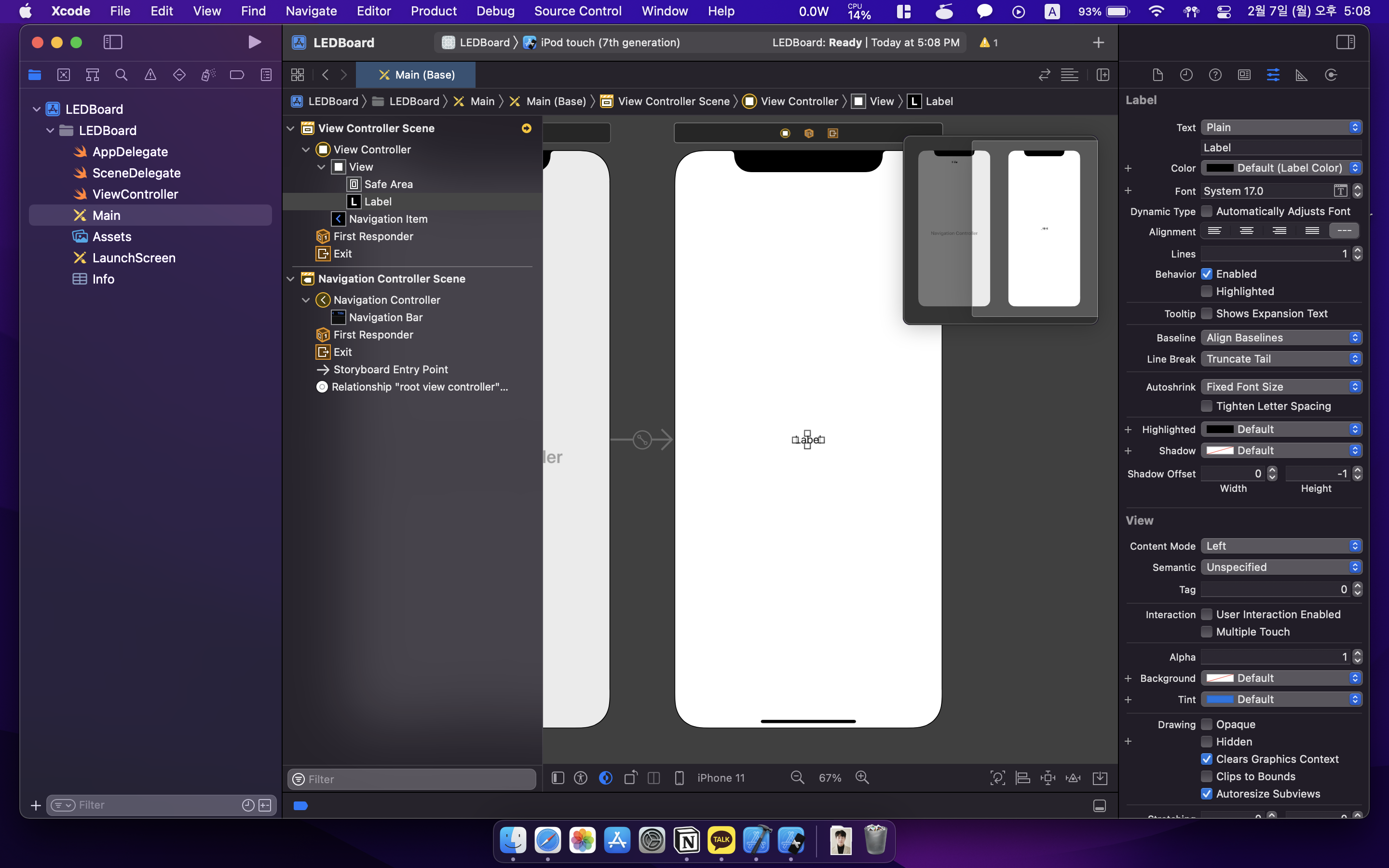Open the Shadow color picker
Screen dimensions: 1389x868
(x=1281, y=451)
